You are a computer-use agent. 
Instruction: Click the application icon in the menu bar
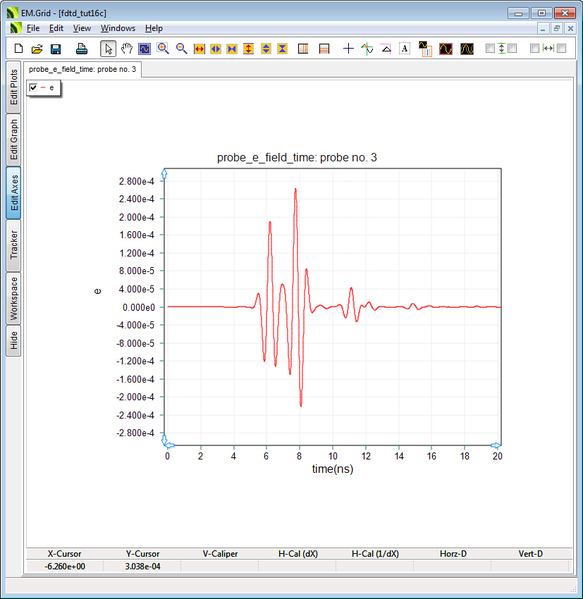click(x=16, y=28)
